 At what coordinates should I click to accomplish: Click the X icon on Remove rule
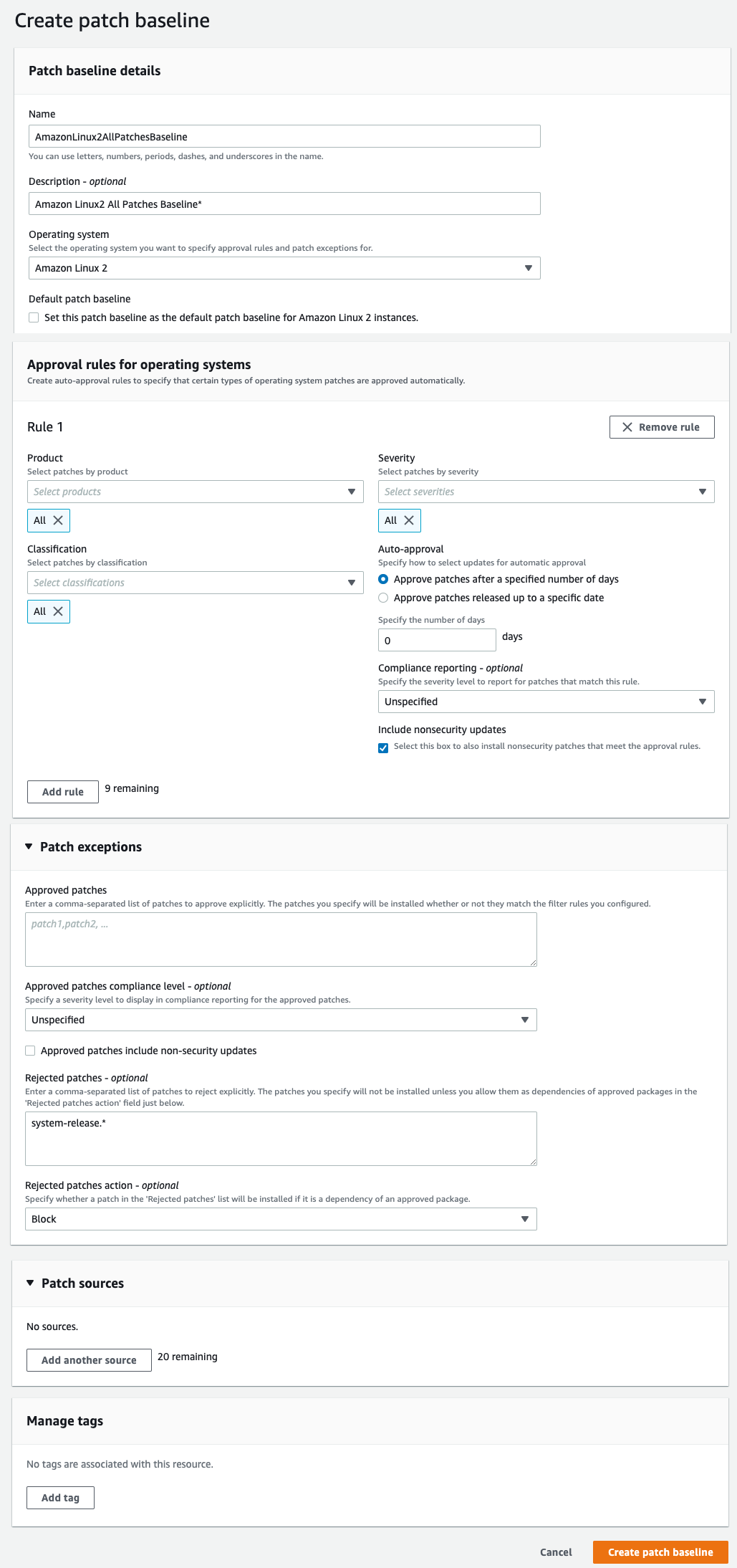(627, 427)
